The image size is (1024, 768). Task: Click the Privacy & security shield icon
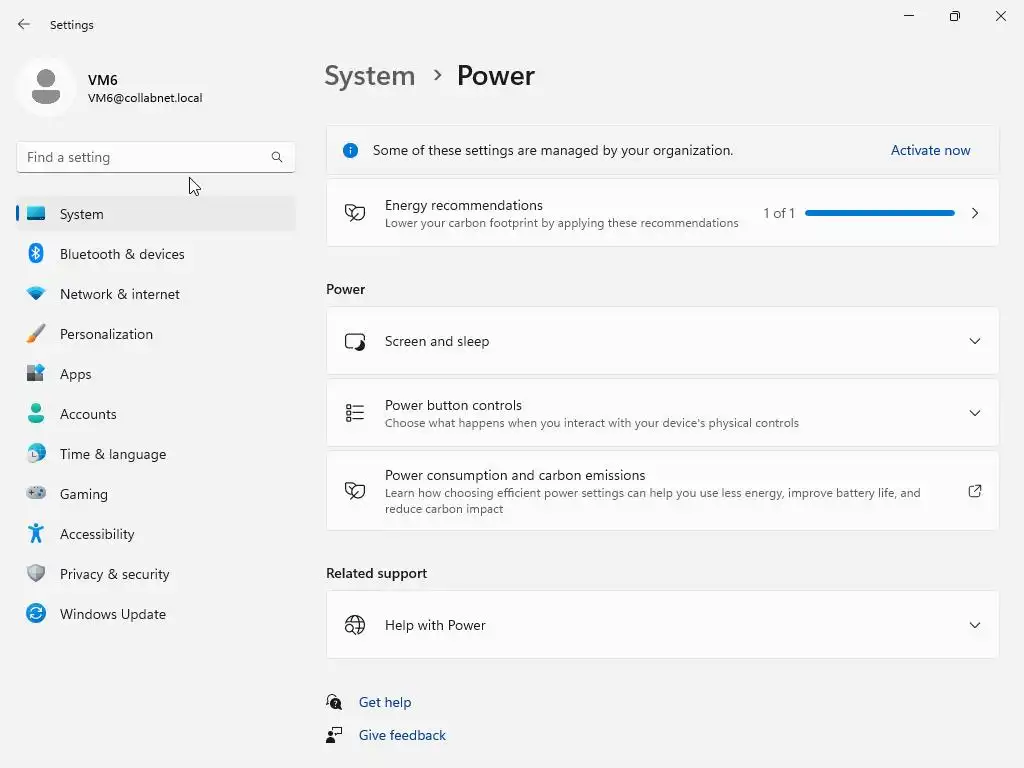point(36,574)
